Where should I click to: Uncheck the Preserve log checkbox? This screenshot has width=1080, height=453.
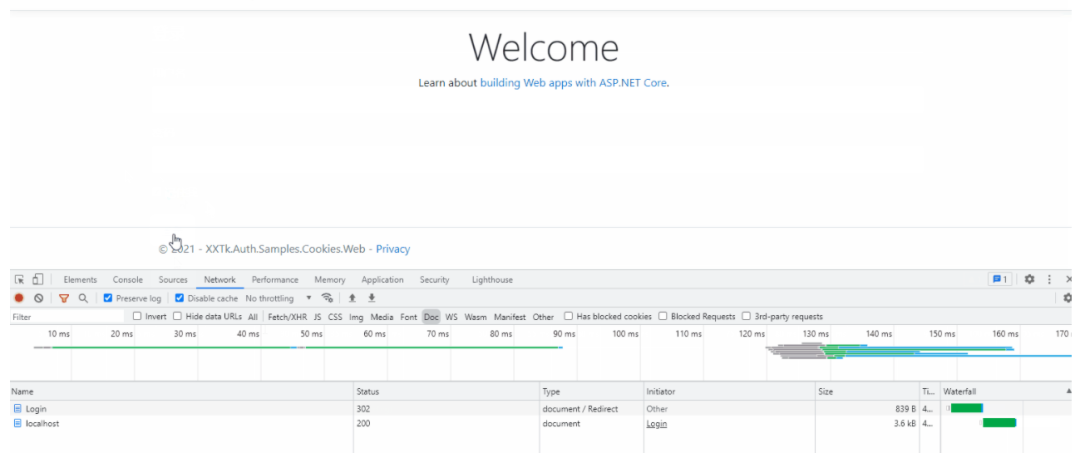point(108,298)
